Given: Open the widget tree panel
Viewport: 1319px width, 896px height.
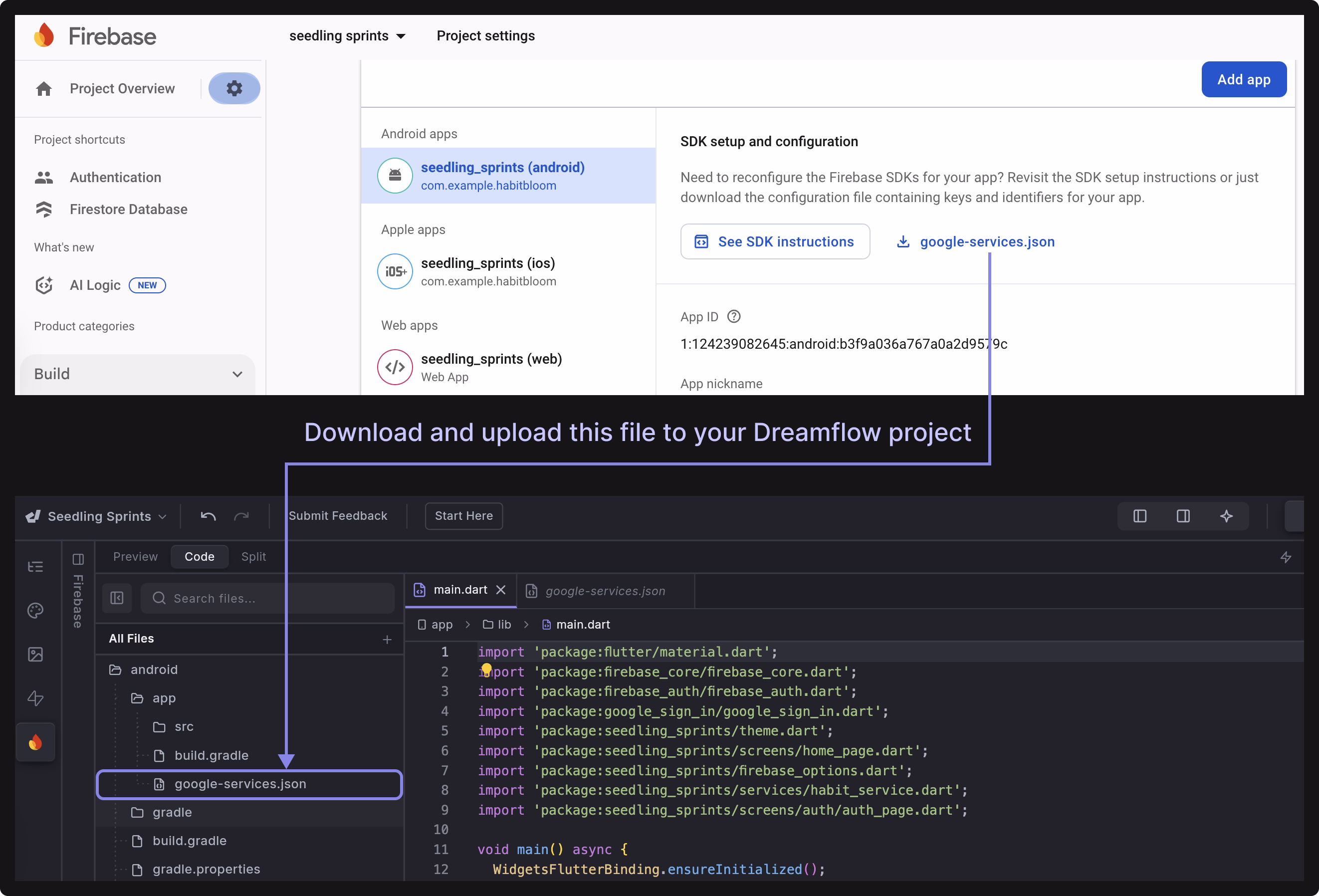Looking at the screenshot, I should pos(35,566).
